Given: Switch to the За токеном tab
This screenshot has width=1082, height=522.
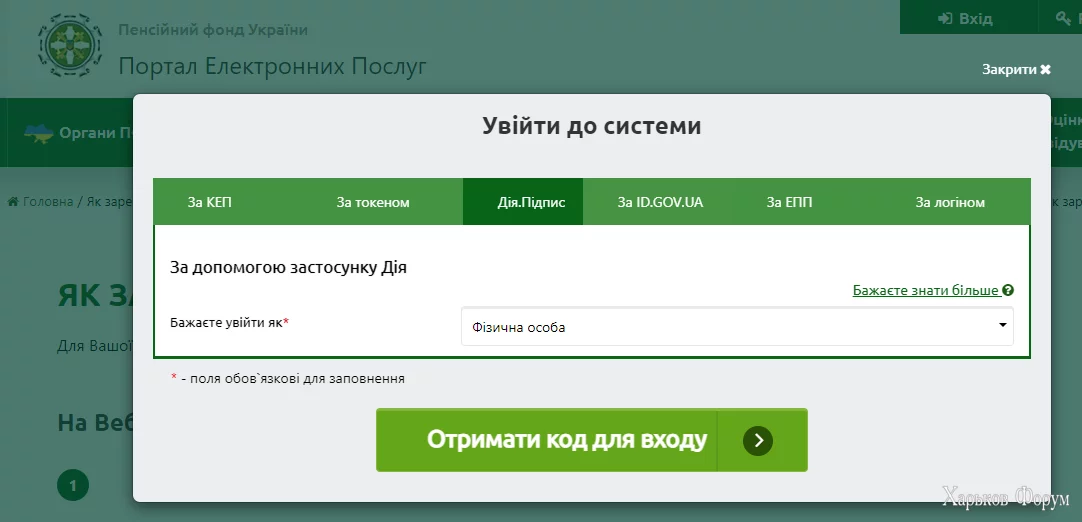Looking at the screenshot, I should [373, 202].
